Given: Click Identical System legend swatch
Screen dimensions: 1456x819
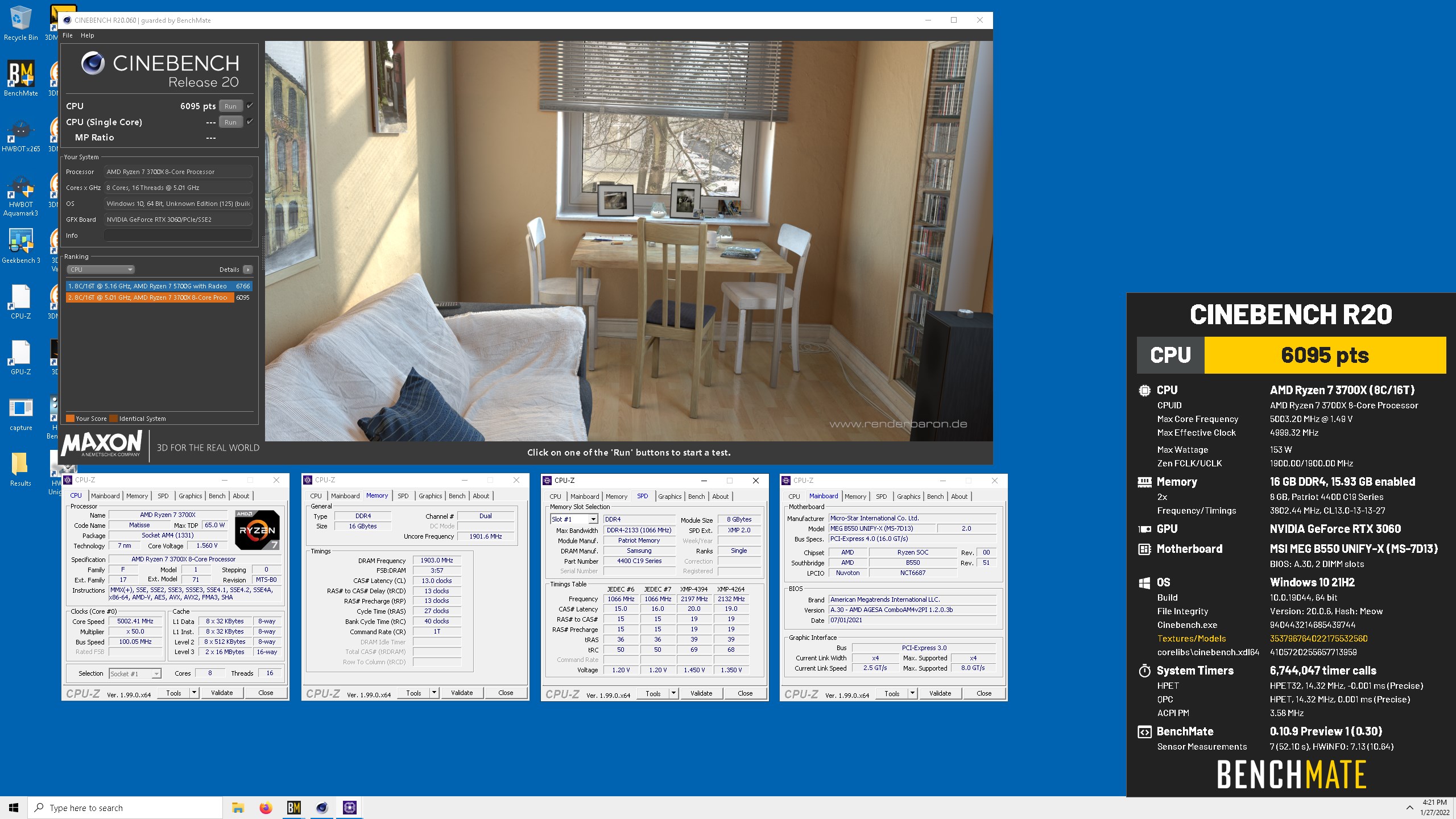Looking at the screenshot, I should 114,419.
